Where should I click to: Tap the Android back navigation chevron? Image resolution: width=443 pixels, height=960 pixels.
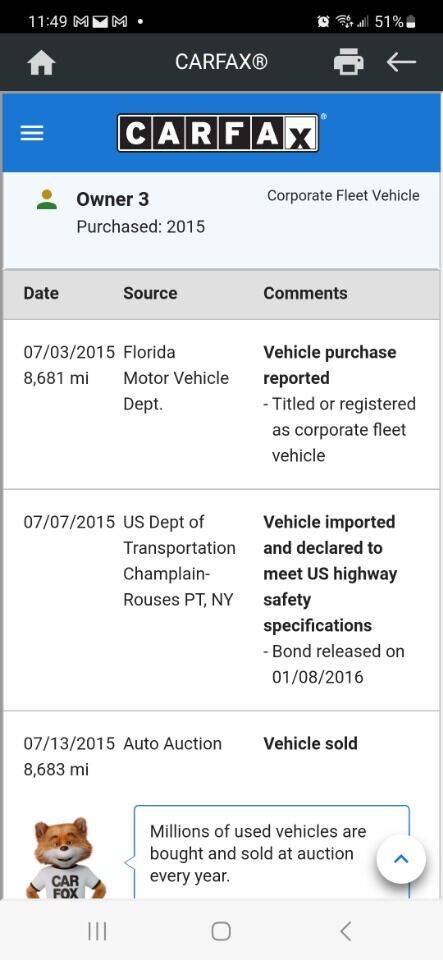click(x=346, y=931)
